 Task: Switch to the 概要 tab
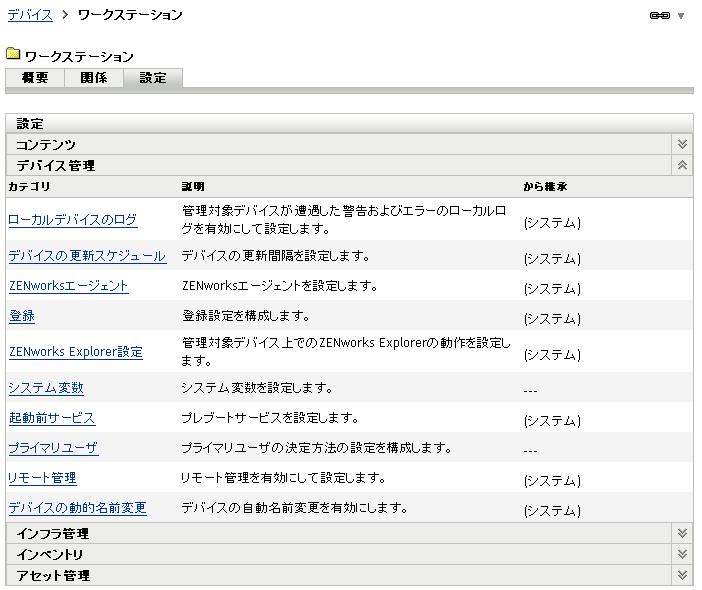point(35,78)
